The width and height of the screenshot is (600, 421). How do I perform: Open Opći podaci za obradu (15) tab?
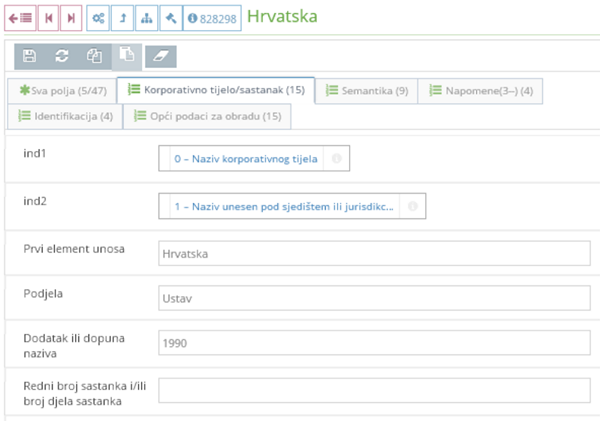click(207, 116)
